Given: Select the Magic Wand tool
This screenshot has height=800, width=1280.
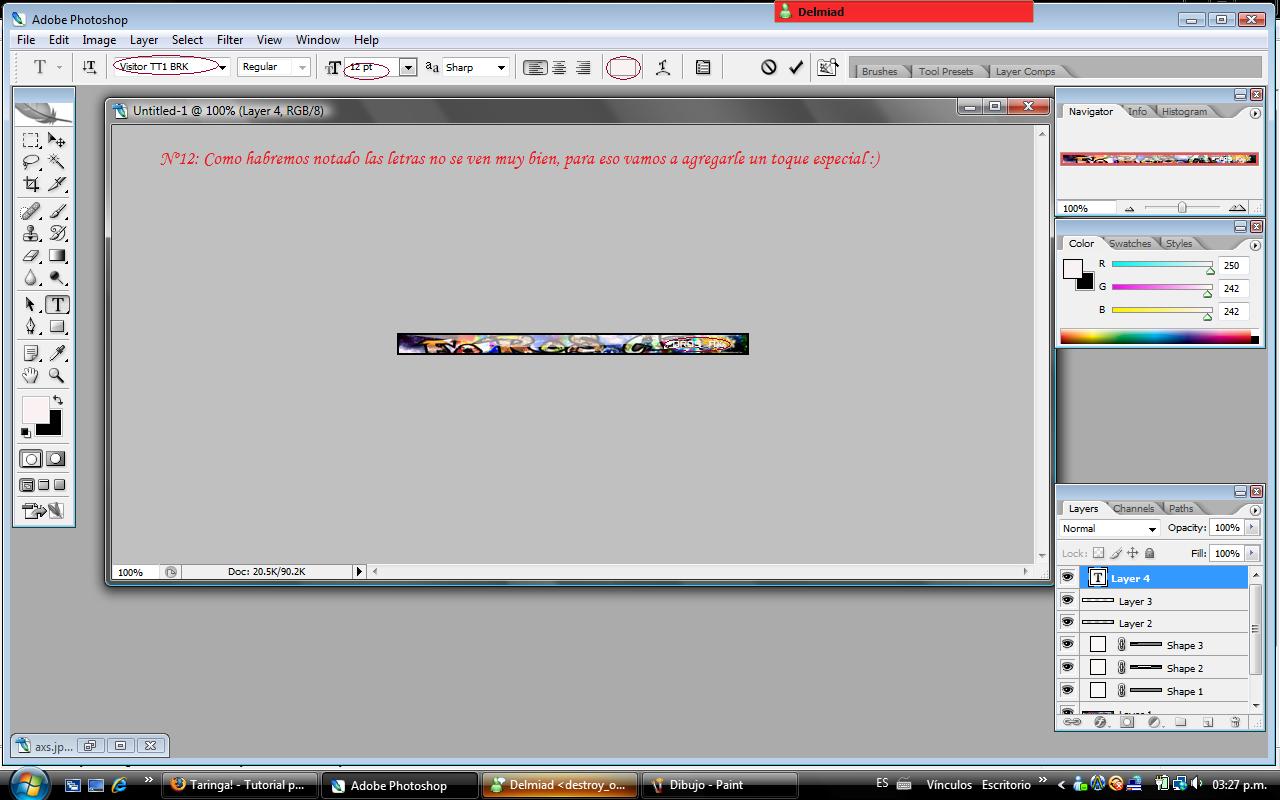Looking at the screenshot, I should 57,162.
